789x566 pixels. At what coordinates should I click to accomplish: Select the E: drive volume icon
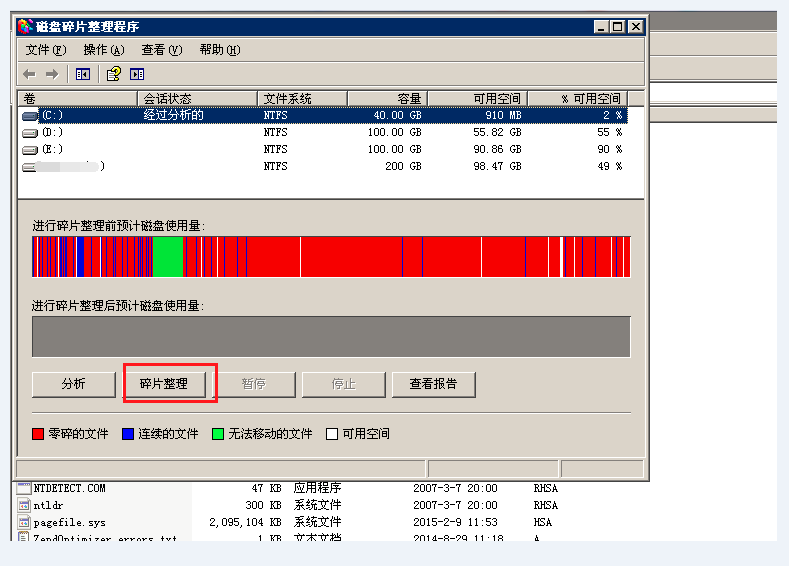pos(30,150)
